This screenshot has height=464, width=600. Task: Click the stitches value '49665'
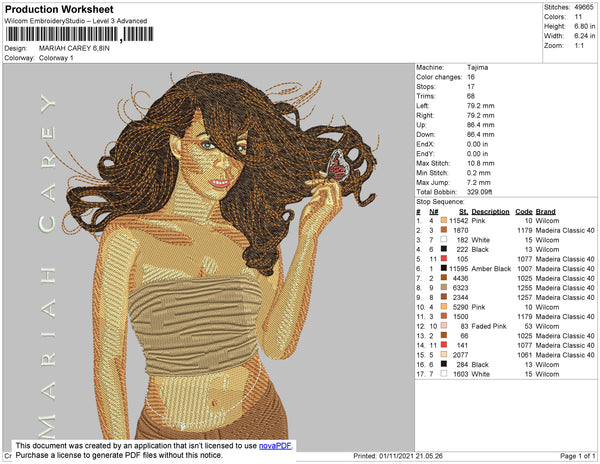tap(584, 7)
